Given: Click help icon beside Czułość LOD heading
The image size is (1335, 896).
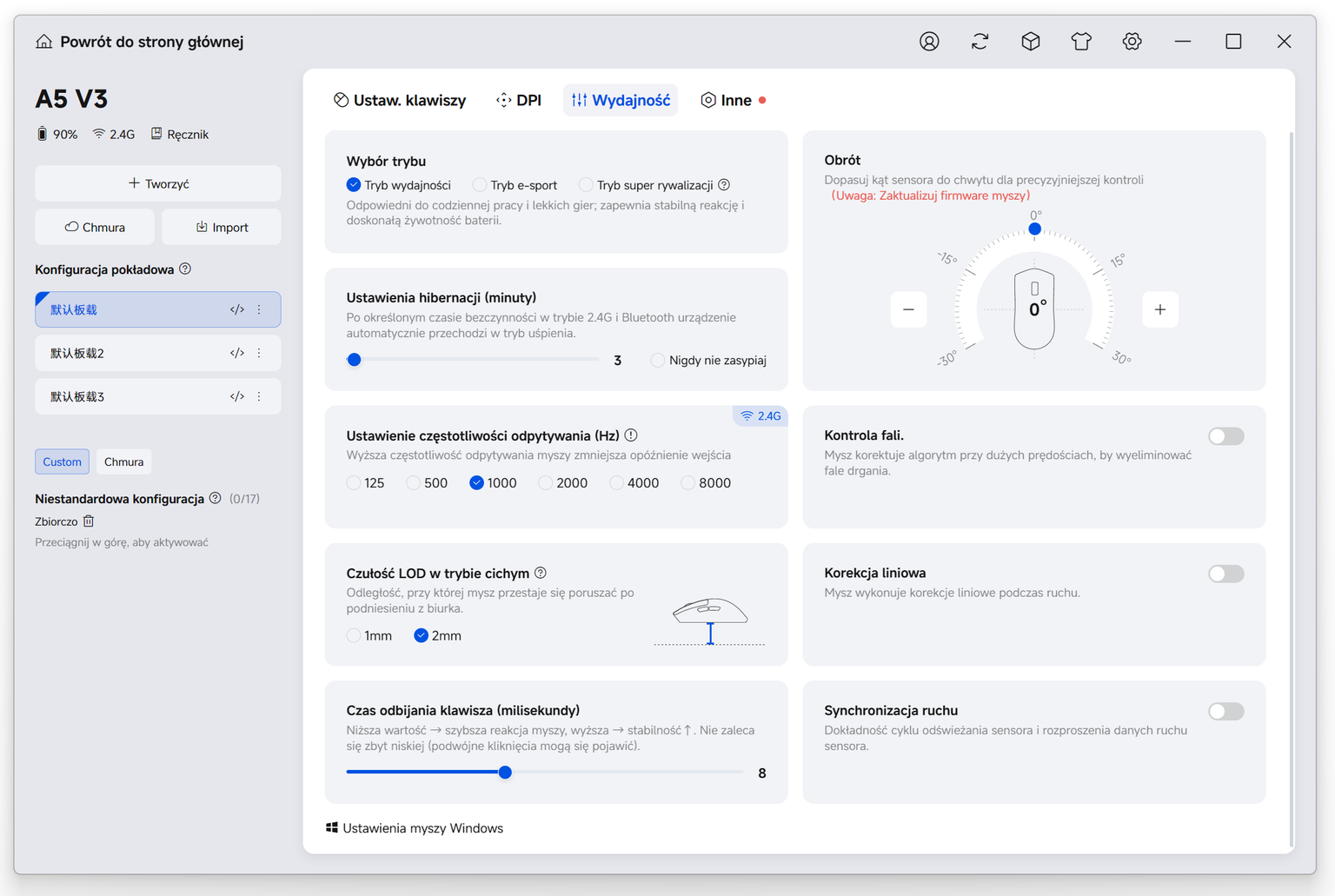Looking at the screenshot, I should point(541,573).
